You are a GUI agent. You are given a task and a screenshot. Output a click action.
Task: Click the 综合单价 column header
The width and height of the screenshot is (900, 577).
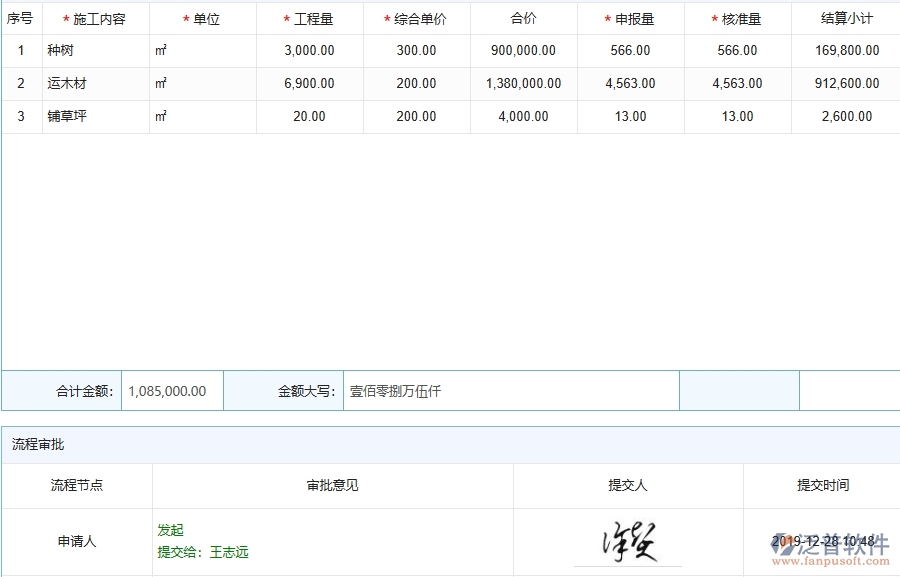[x=416, y=17]
